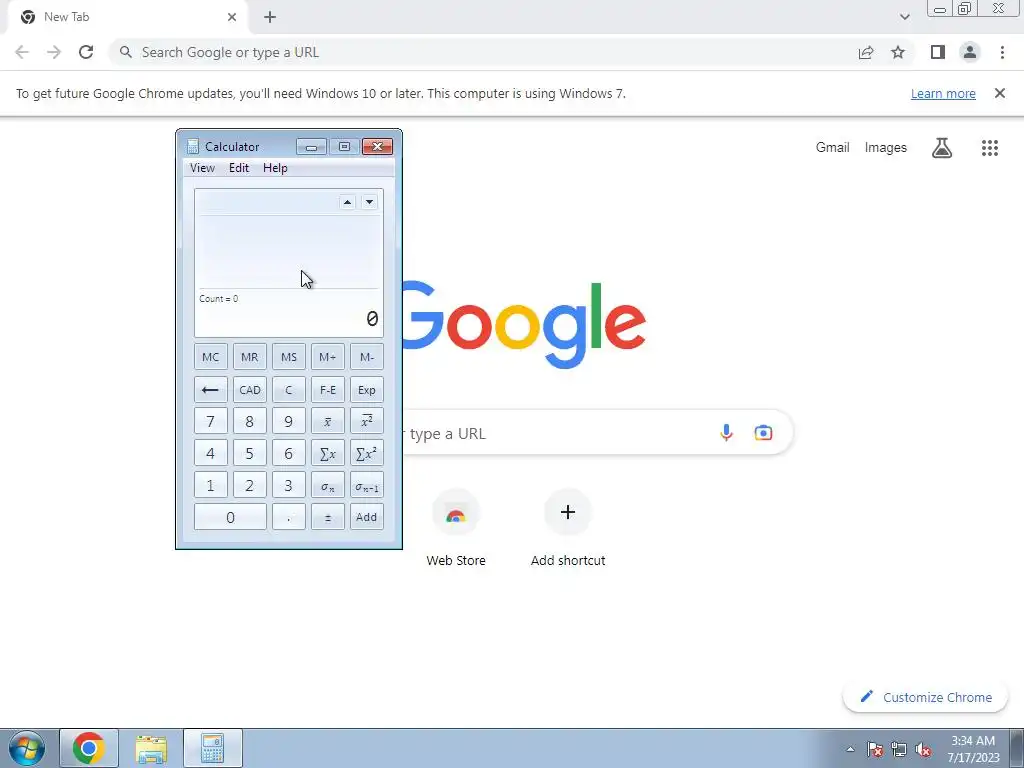
Task: Click the σn standard deviation button
Action: pyautogui.click(x=328, y=485)
